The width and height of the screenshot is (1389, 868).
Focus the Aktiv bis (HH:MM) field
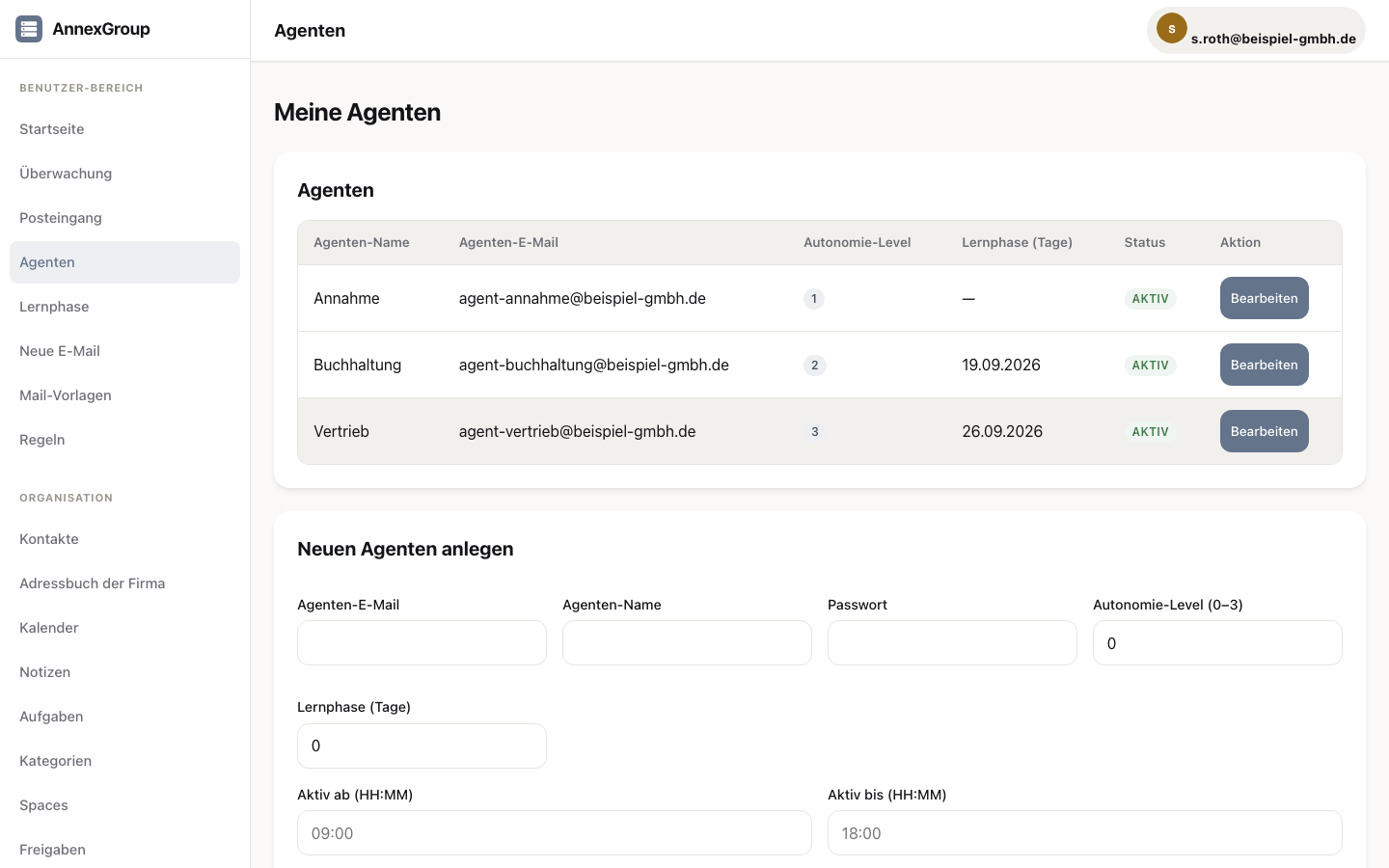(1085, 832)
